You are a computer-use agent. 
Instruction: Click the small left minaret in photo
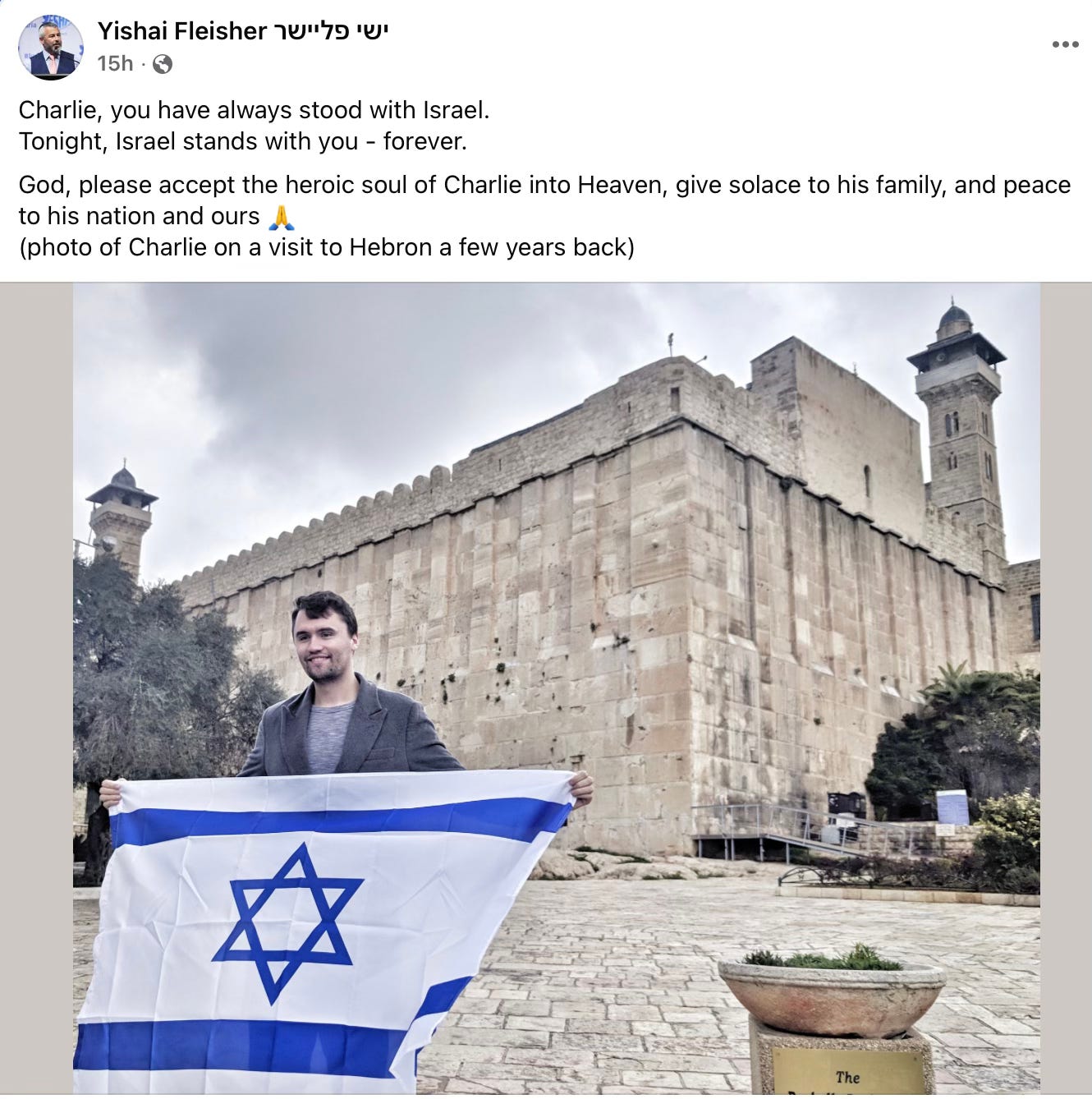pos(122,517)
